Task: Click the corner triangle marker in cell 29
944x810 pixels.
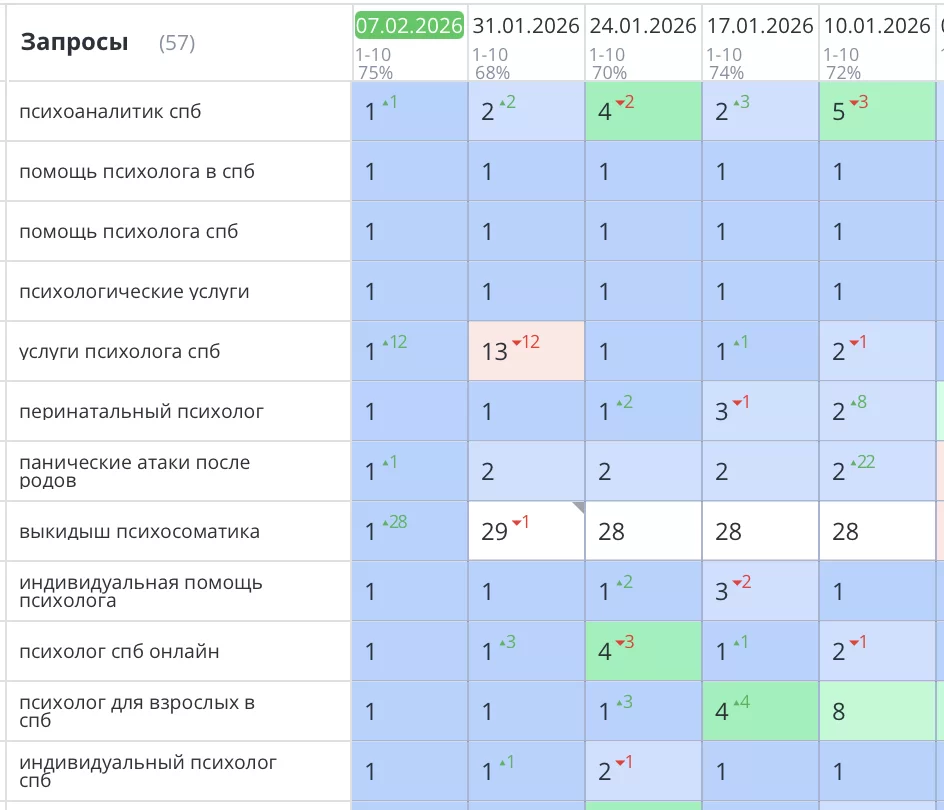Action: pyautogui.click(x=577, y=508)
